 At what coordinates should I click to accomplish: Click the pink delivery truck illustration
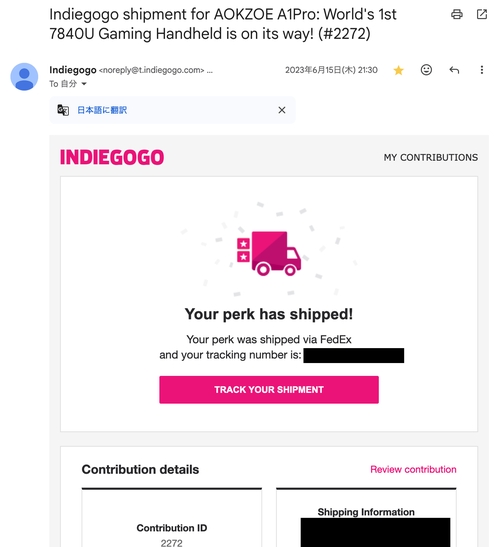(269, 253)
